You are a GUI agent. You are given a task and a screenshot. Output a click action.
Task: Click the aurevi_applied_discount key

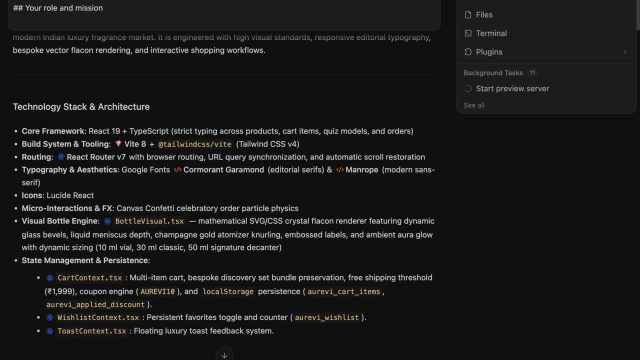tap(95, 304)
